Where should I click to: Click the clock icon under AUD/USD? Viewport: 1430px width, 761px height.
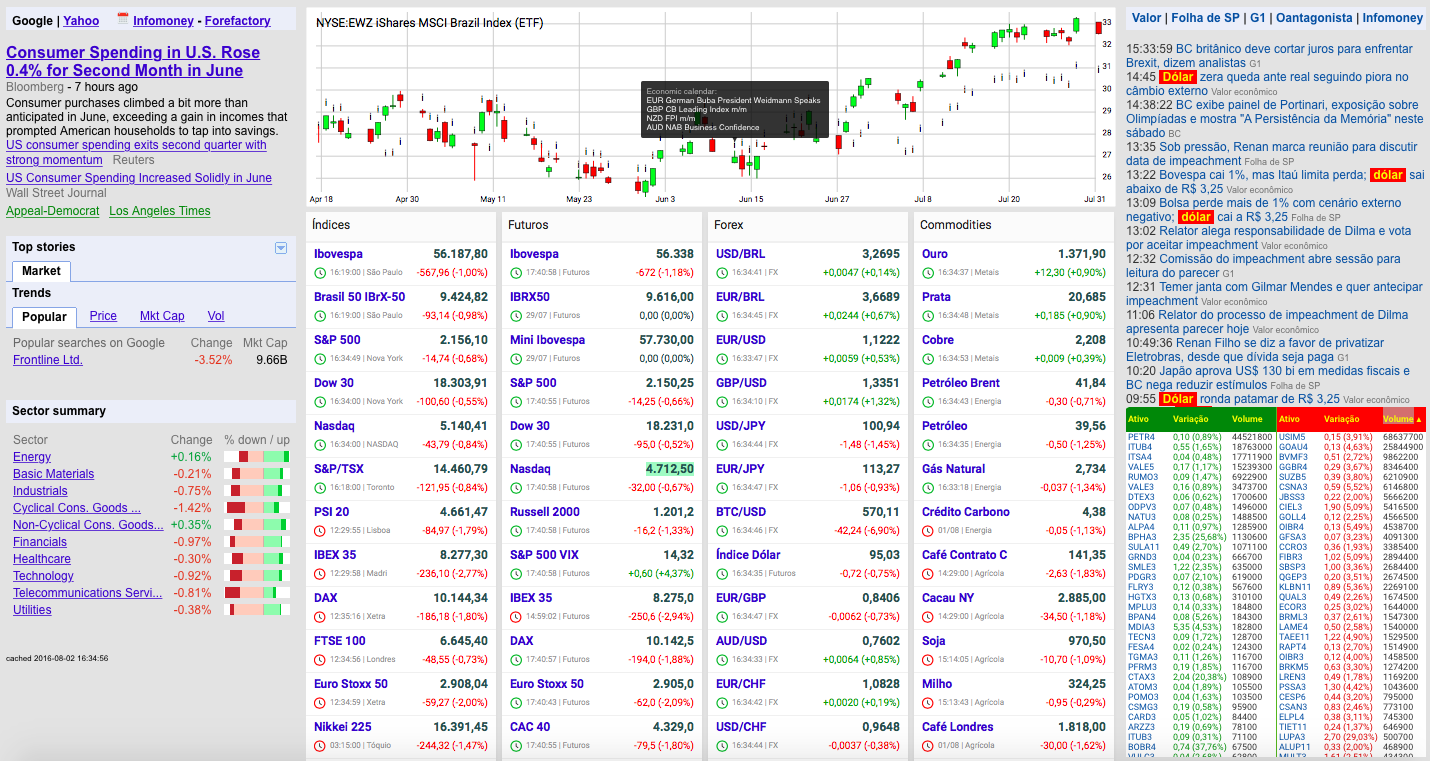pos(722,659)
